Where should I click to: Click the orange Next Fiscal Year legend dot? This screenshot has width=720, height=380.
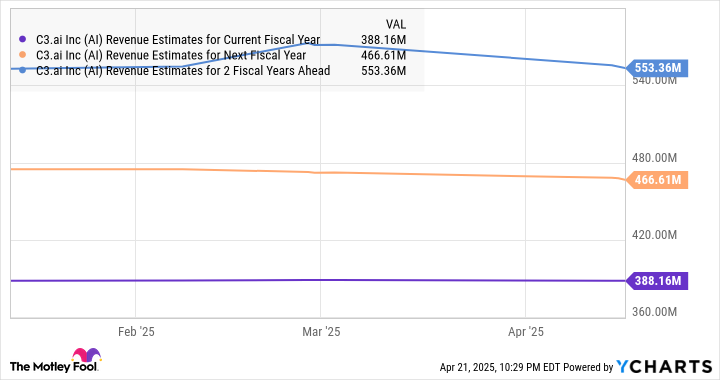point(22,55)
